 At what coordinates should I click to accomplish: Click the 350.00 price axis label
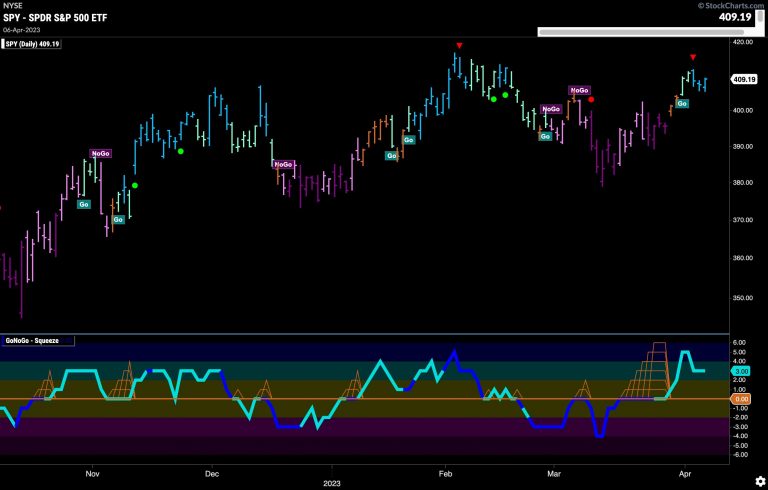743,298
